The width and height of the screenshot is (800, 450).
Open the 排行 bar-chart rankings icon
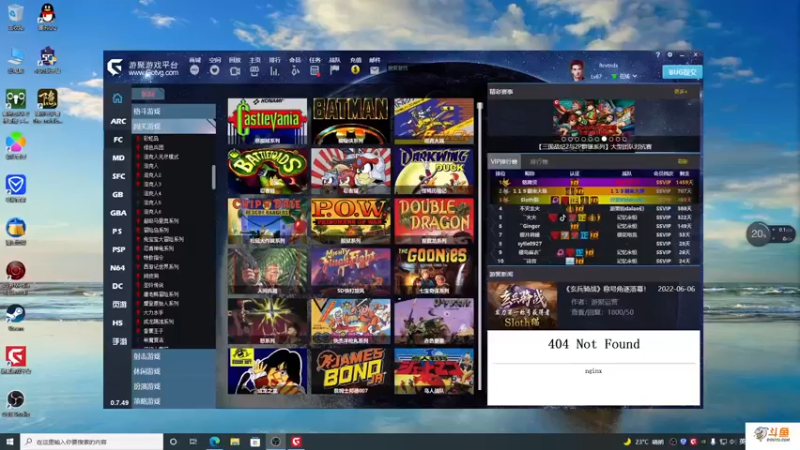[274, 71]
